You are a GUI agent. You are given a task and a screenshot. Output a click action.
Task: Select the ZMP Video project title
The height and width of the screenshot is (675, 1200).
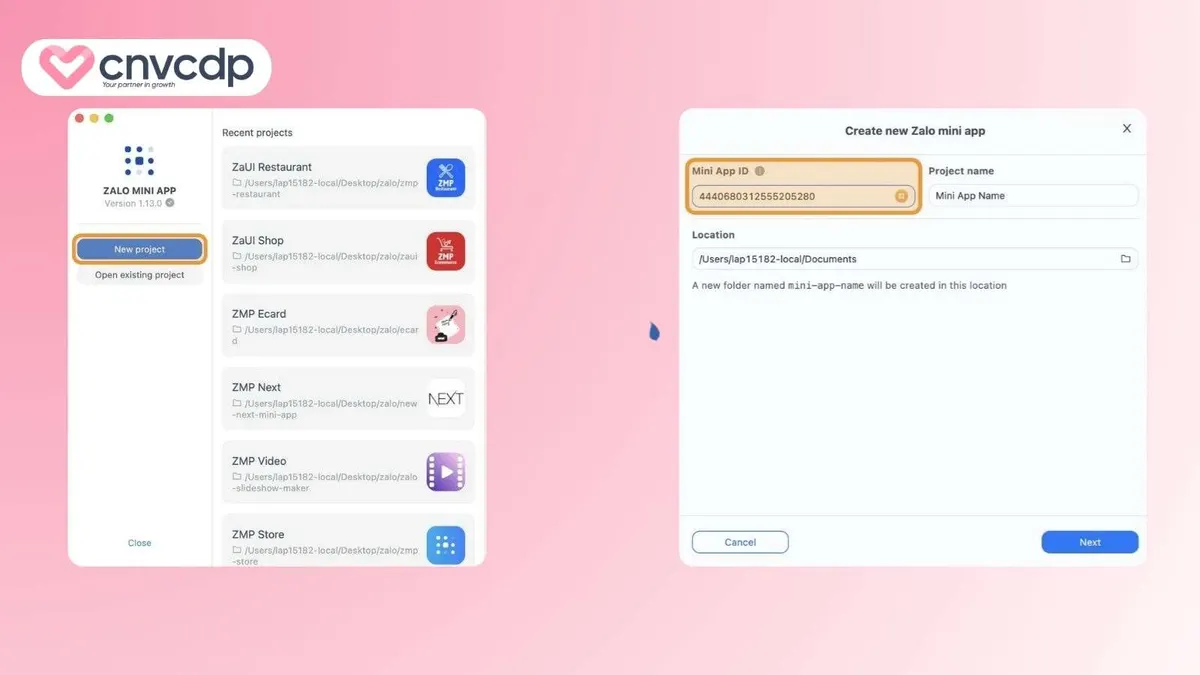pyautogui.click(x=259, y=461)
